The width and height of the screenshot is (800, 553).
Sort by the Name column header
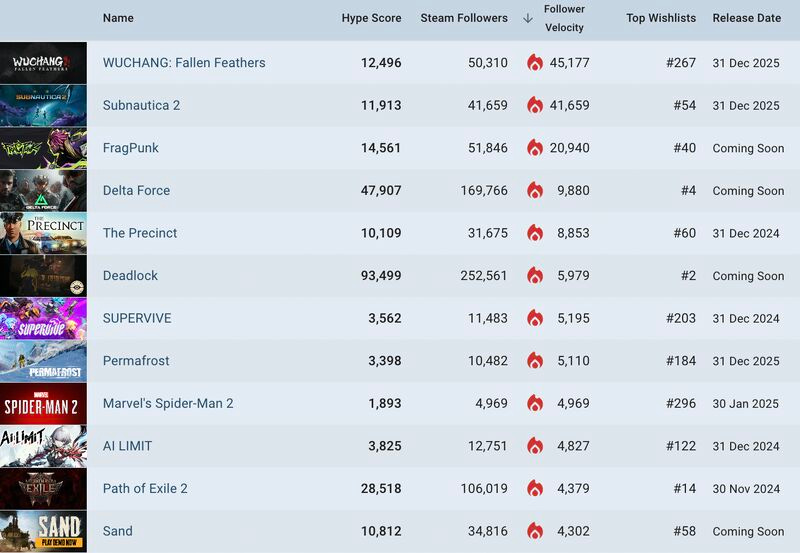118,18
